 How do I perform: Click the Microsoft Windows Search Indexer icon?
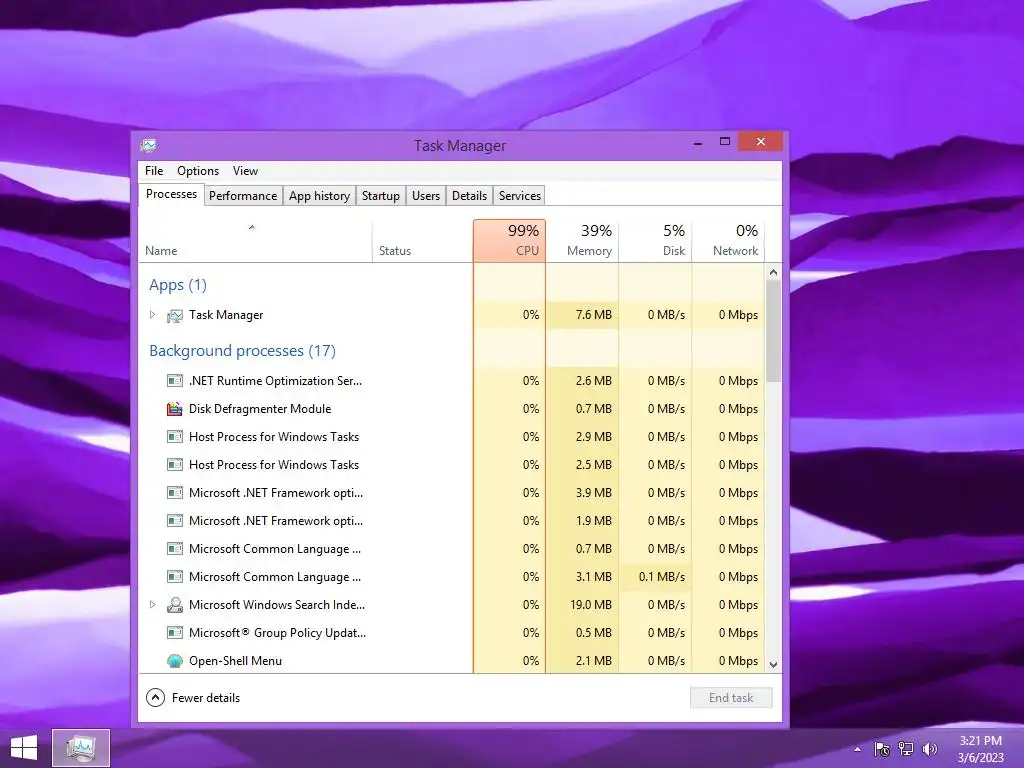(174, 605)
